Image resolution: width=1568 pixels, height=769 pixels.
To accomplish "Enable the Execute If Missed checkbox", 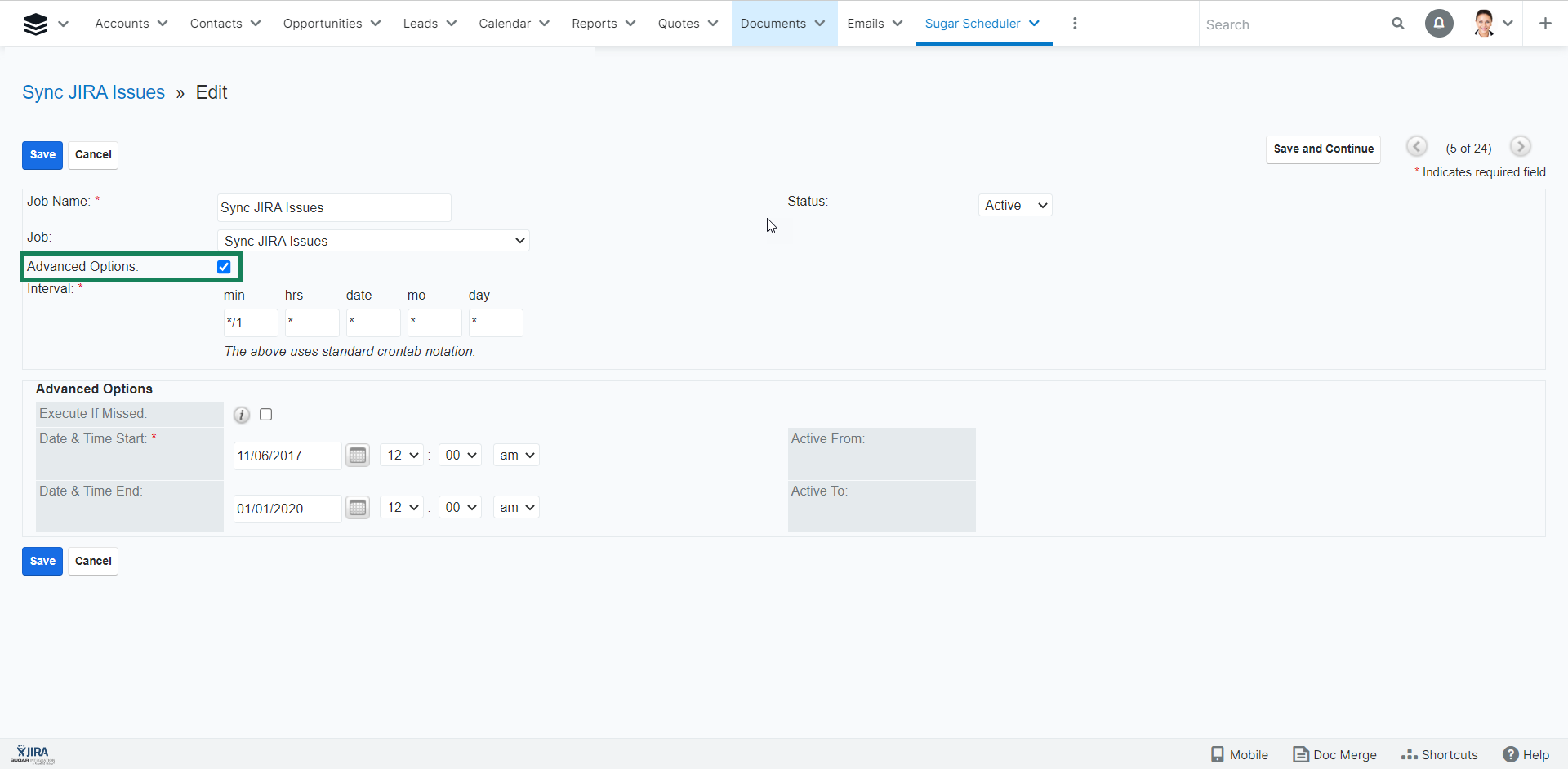I will click(x=266, y=415).
